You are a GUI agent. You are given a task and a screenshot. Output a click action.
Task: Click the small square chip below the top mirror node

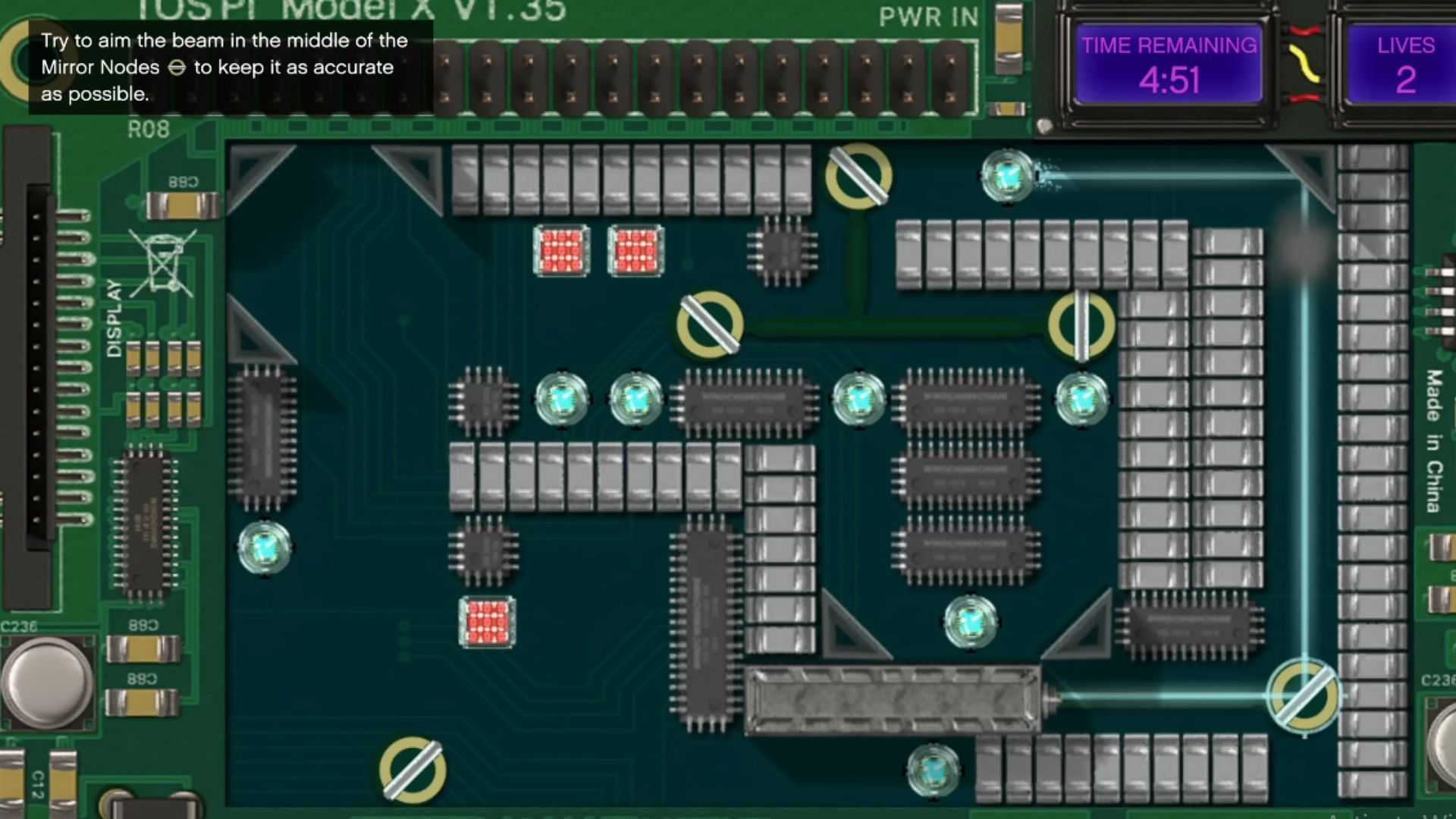(783, 250)
